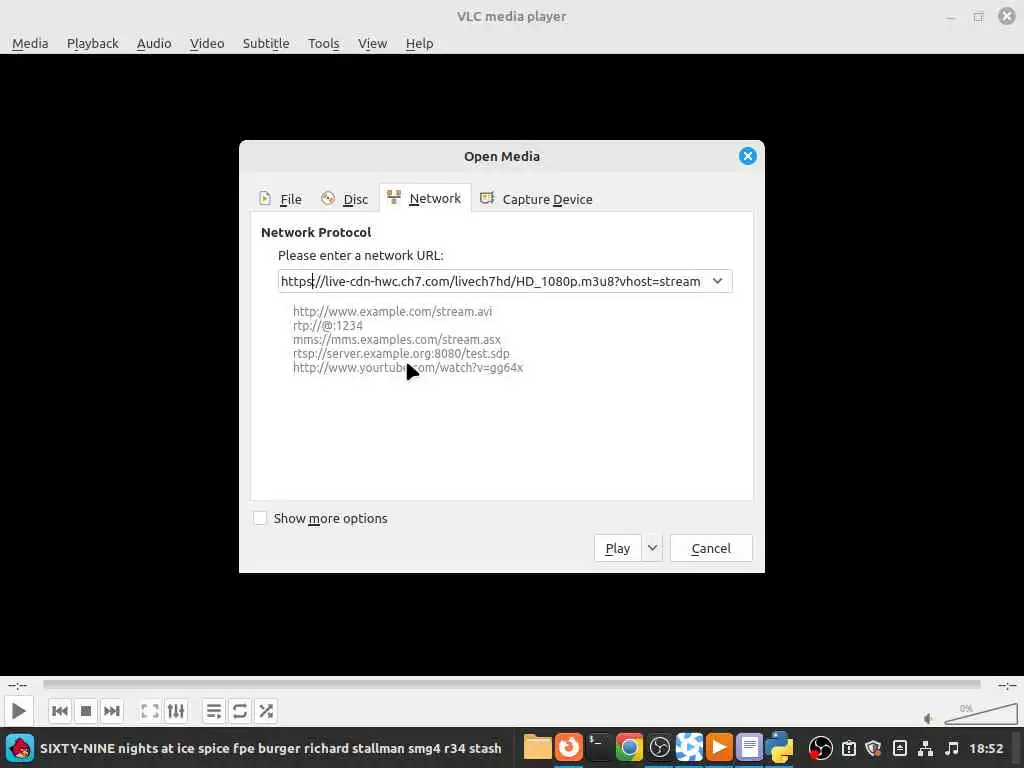This screenshot has height=768, width=1024.
Task: Click the music note sound tray icon
Action: click(x=952, y=748)
